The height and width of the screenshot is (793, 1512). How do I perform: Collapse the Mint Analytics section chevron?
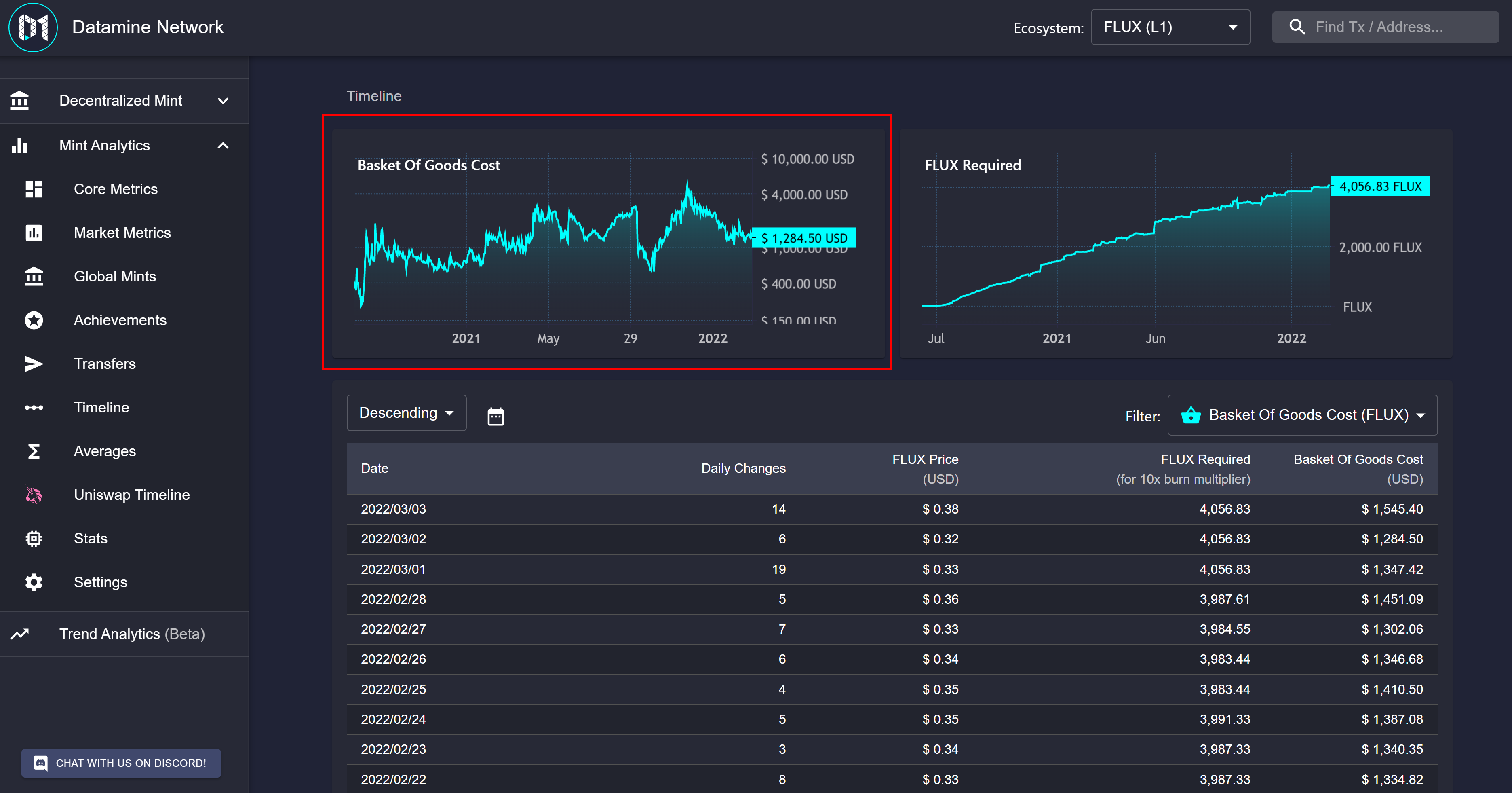coord(223,145)
